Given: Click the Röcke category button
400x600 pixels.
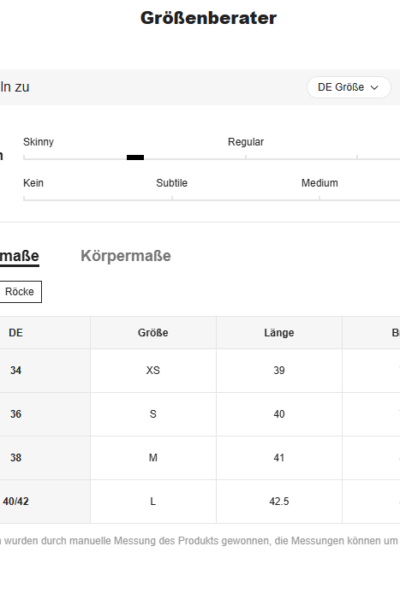Looking at the screenshot, I should pos(20,292).
